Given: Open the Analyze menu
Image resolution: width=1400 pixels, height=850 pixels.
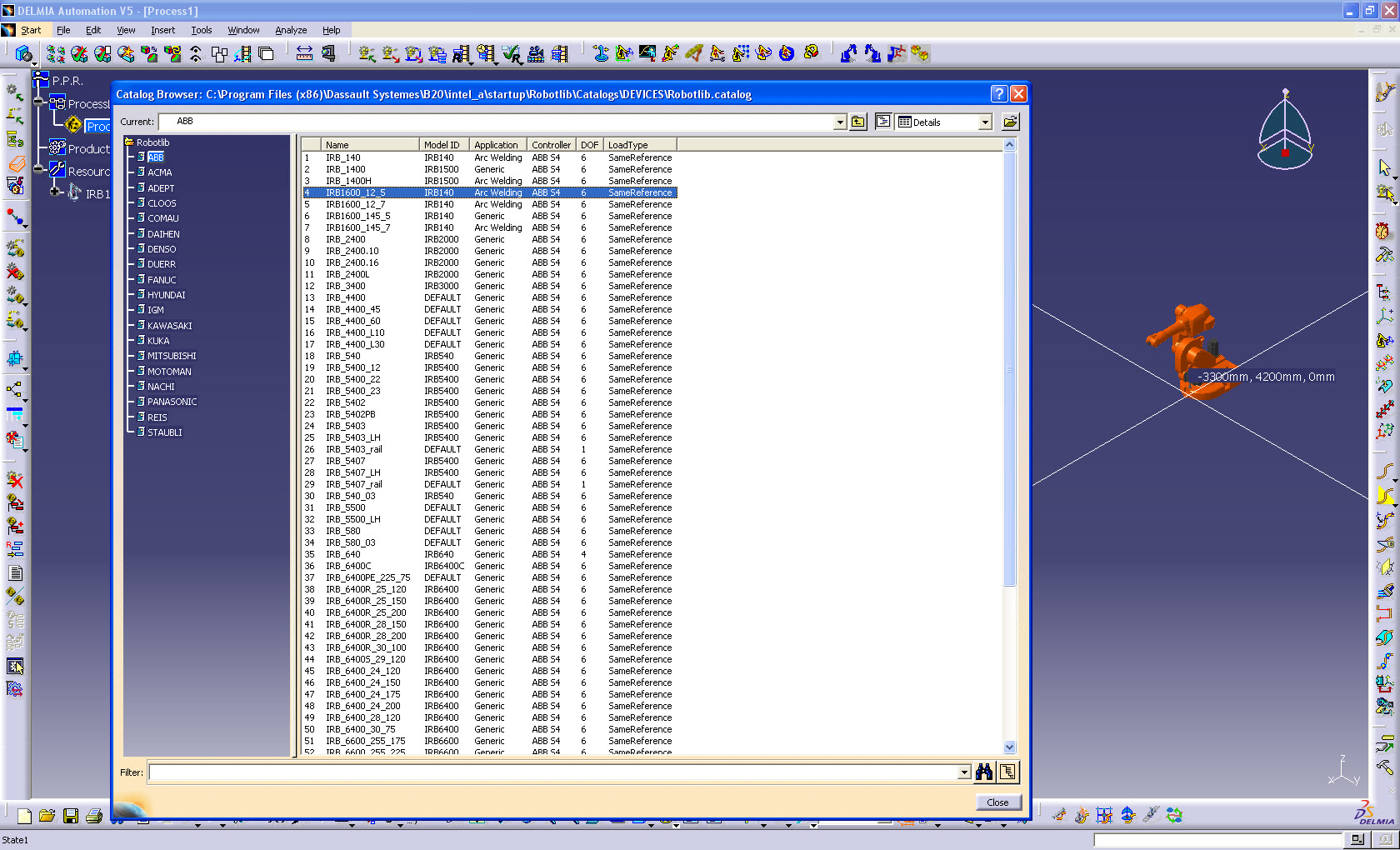Looking at the screenshot, I should click(x=291, y=30).
